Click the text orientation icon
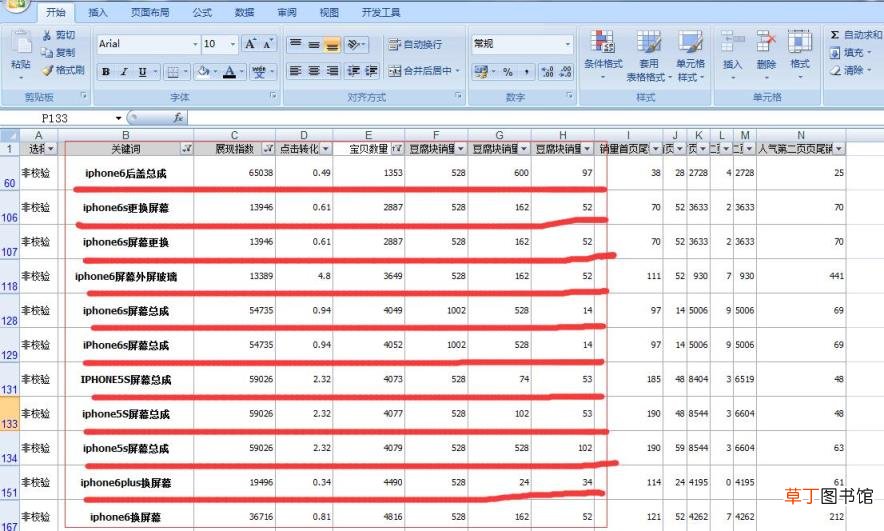This screenshot has width=884, height=531. click(x=353, y=44)
